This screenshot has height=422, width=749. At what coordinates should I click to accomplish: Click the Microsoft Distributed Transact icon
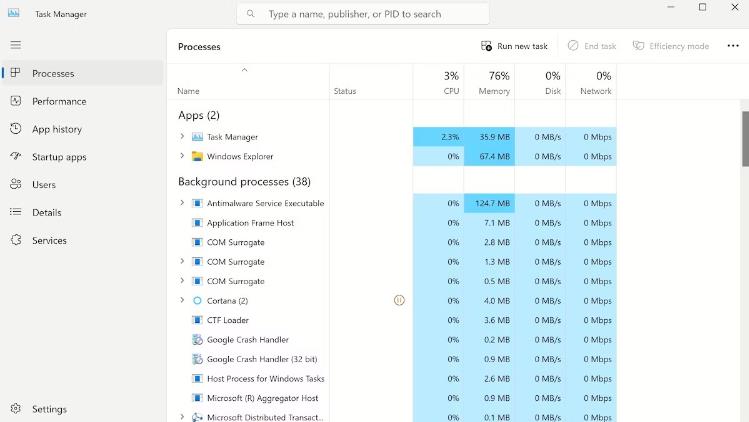[197, 417]
